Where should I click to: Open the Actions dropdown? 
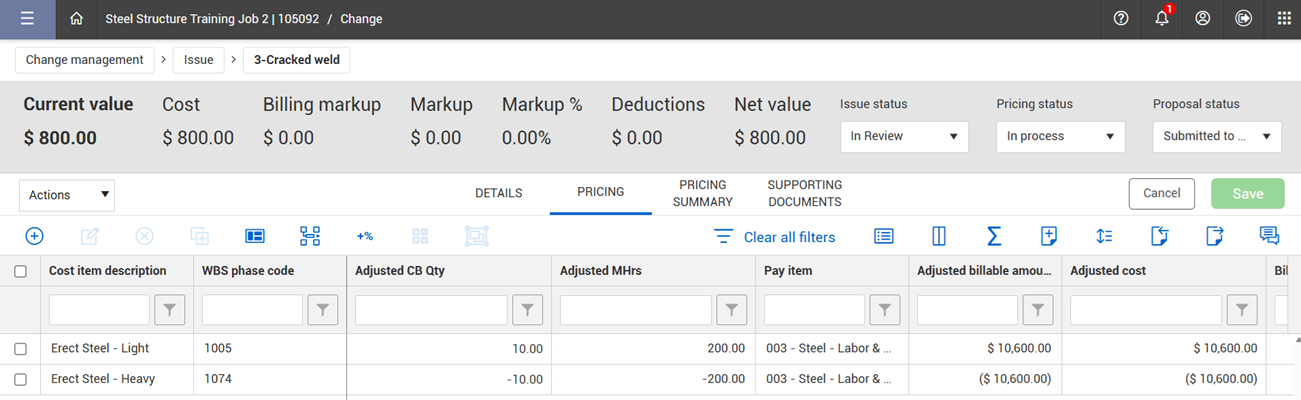pos(67,195)
